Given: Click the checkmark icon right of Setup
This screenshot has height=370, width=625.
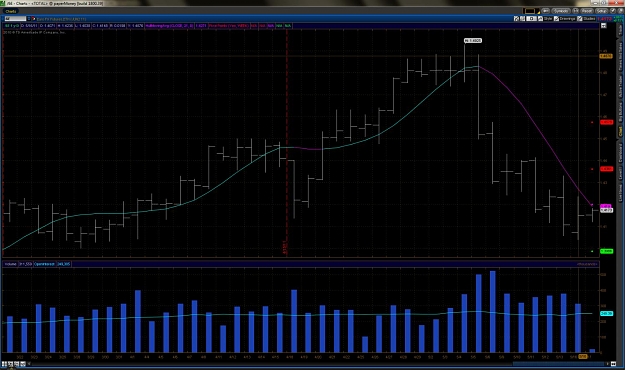Looking at the screenshot, I should [x=613, y=11].
